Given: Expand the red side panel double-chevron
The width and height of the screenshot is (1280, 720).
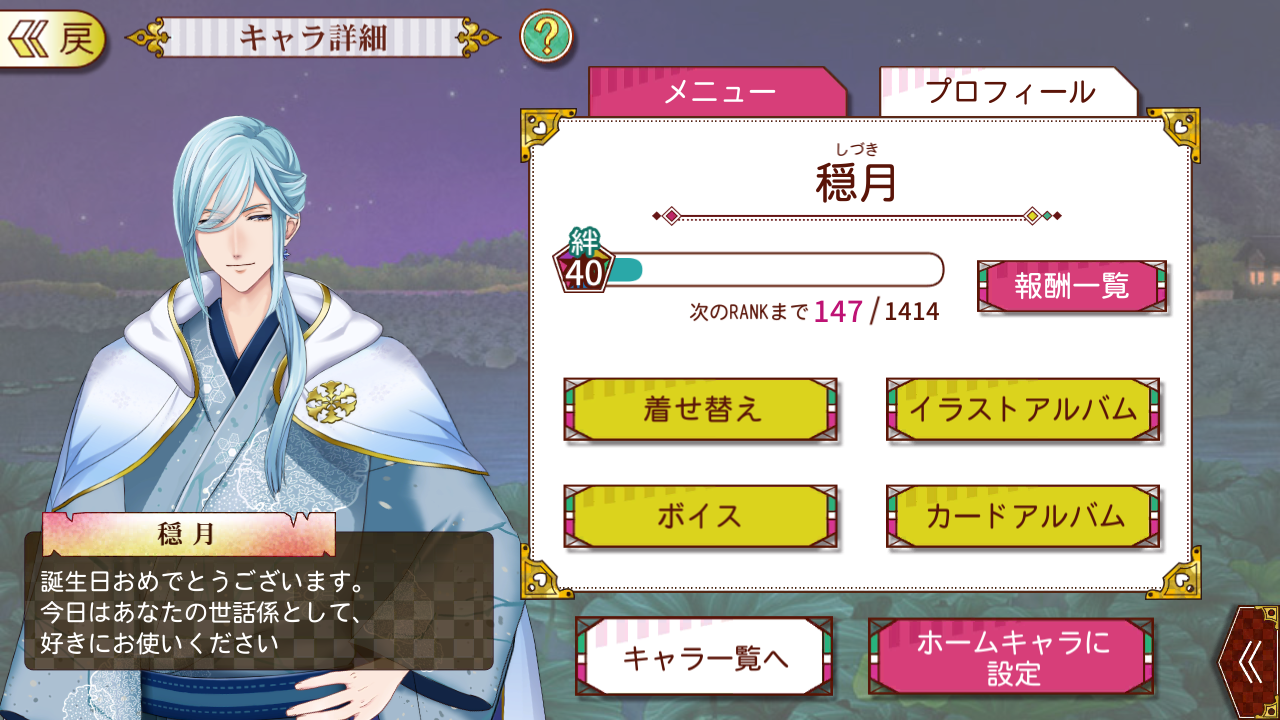Looking at the screenshot, I should coord(1249,661).
